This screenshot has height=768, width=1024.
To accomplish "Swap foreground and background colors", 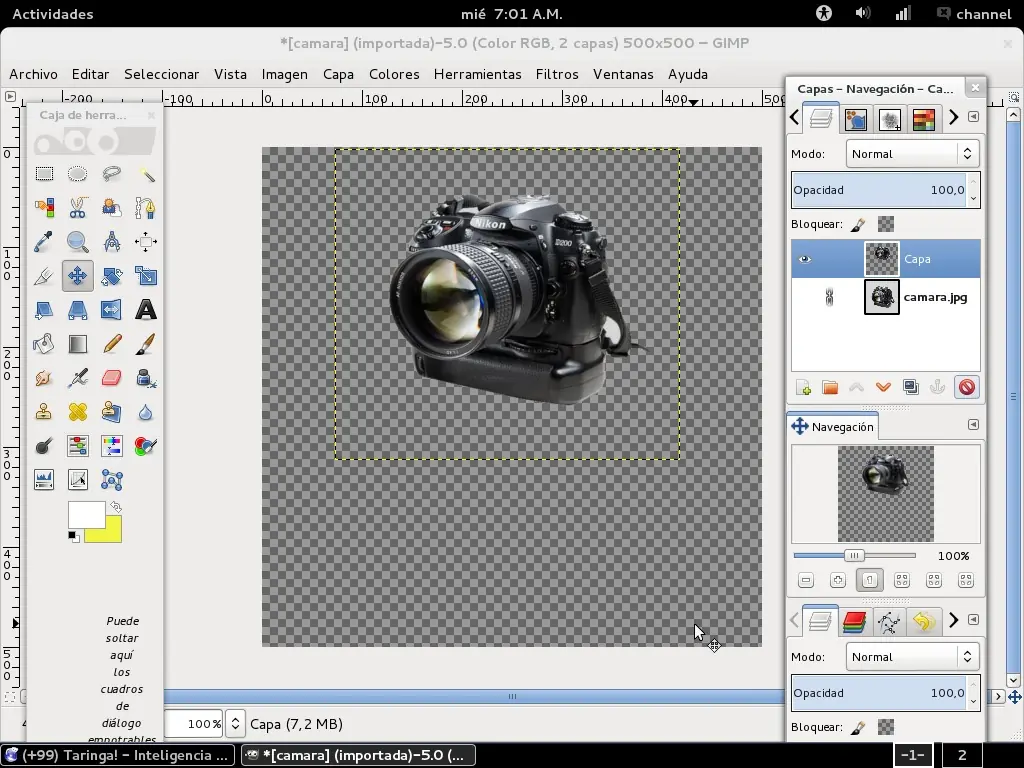I will pyautogui.click(x=116, y=507).
